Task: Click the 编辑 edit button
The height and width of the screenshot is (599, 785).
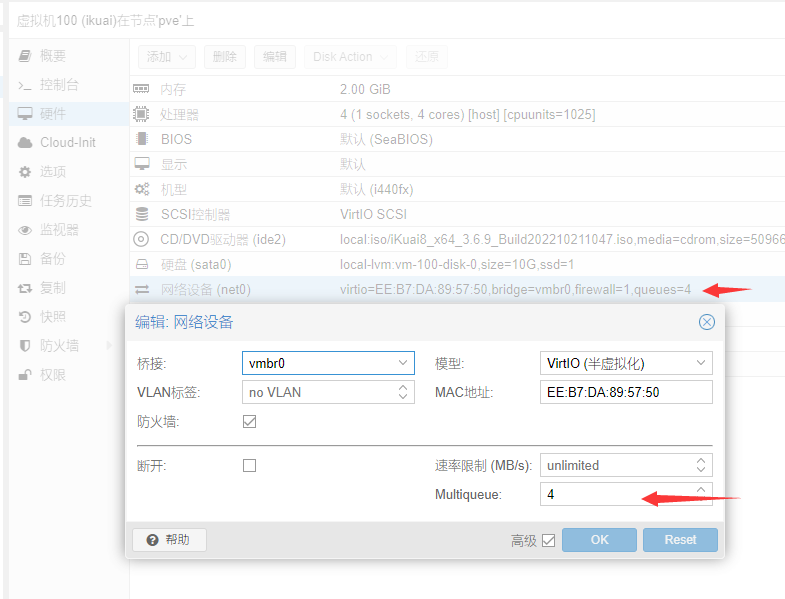Action: (x=275, y=57)
